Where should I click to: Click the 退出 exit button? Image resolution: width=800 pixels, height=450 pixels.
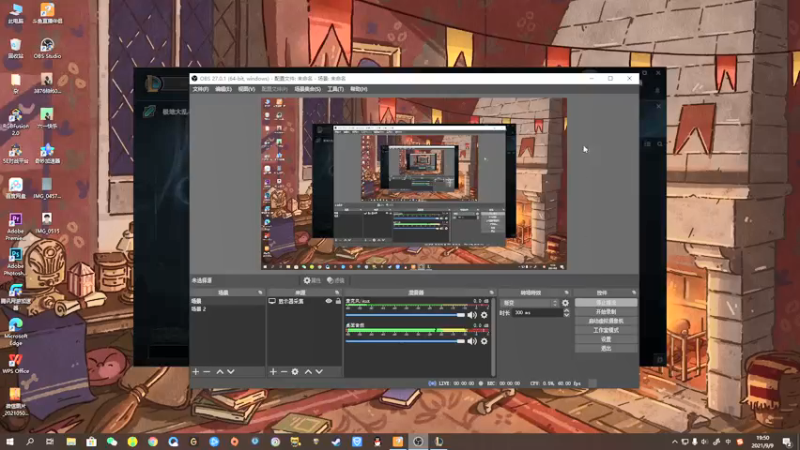(606, 348)
